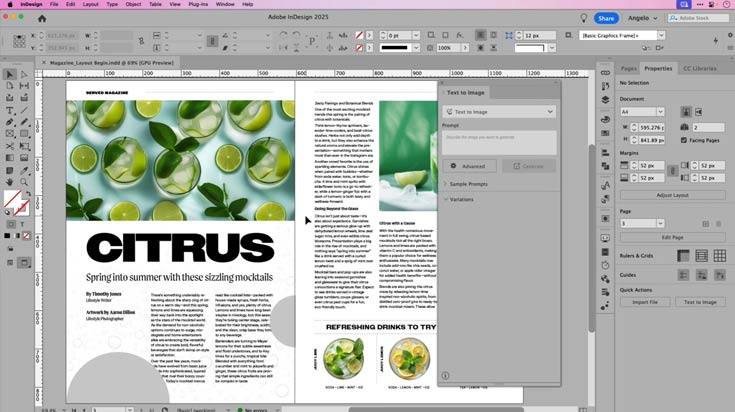This screenshot has width=735, height=412.
Task: Click the Home icon
Action: tap(42, 18)
